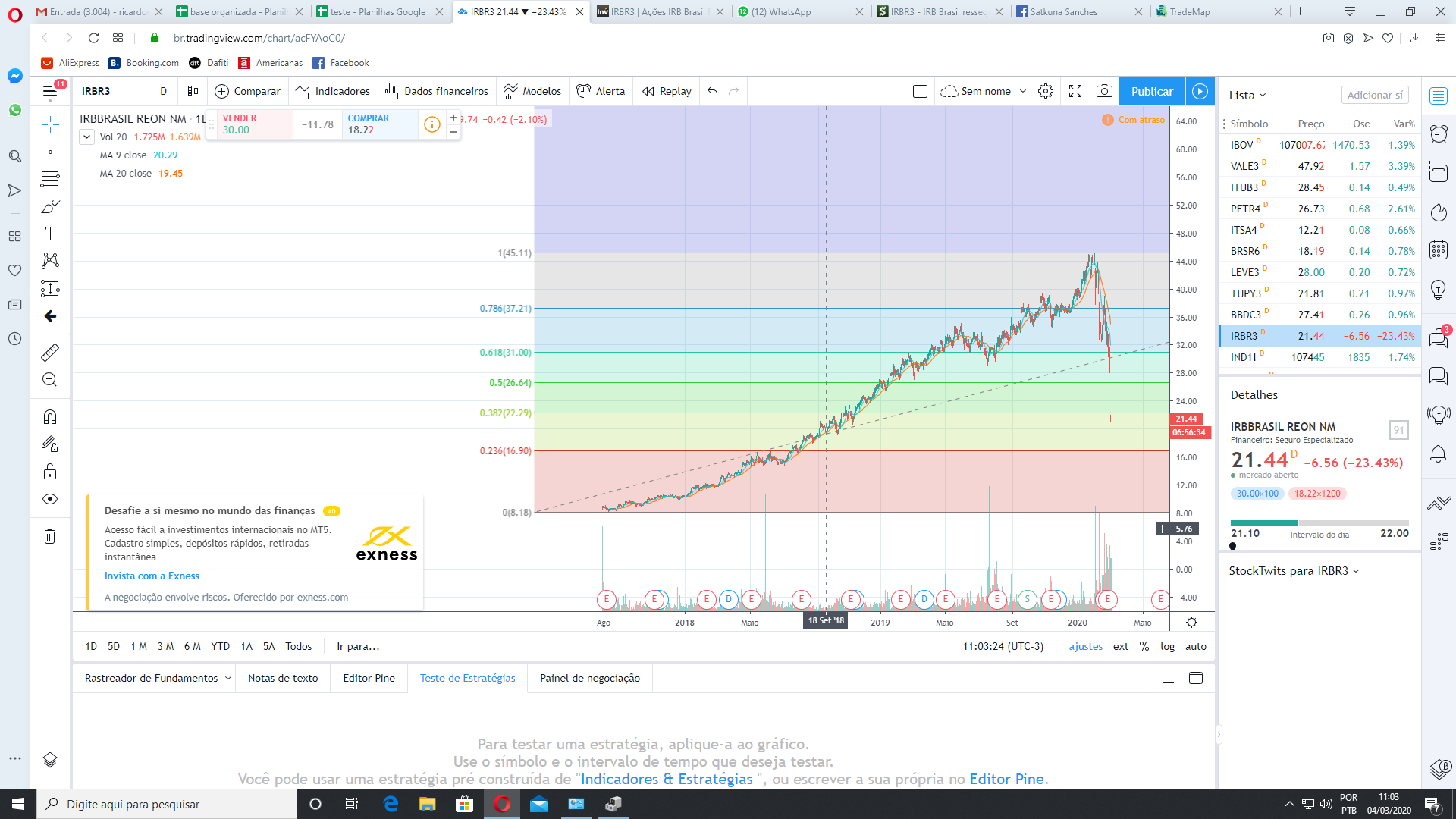Enter fullscreen chart mode
The height and width of the screenshot is (819, 1456).
point(1075,91)
